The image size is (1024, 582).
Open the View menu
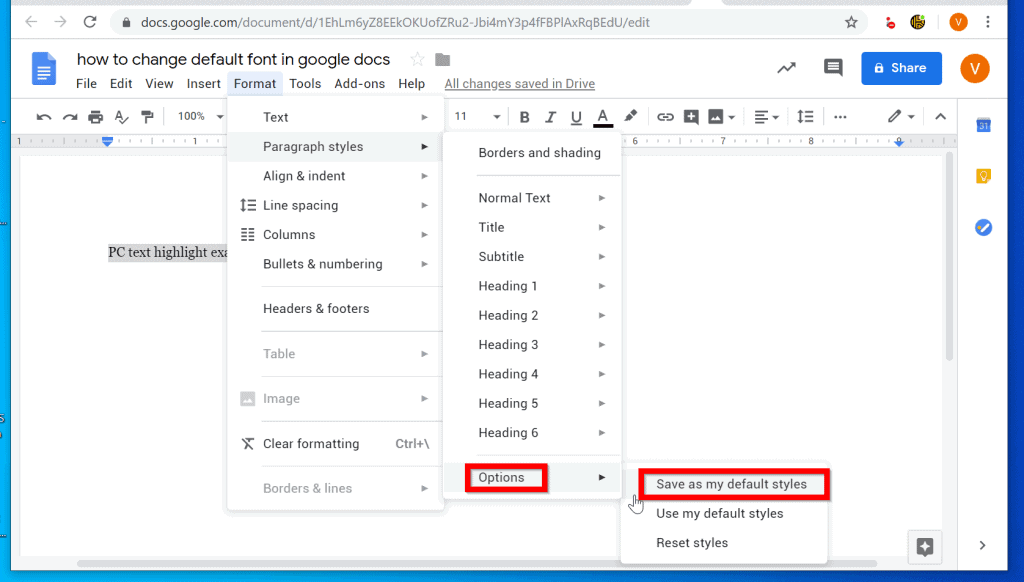pos(159,84)
